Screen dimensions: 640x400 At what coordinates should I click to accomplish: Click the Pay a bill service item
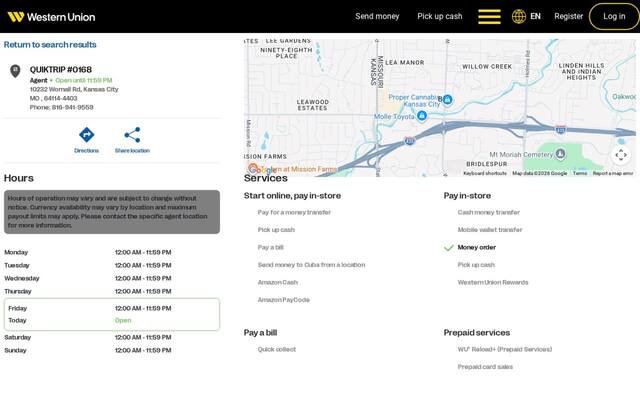click(x=270, y=247)
